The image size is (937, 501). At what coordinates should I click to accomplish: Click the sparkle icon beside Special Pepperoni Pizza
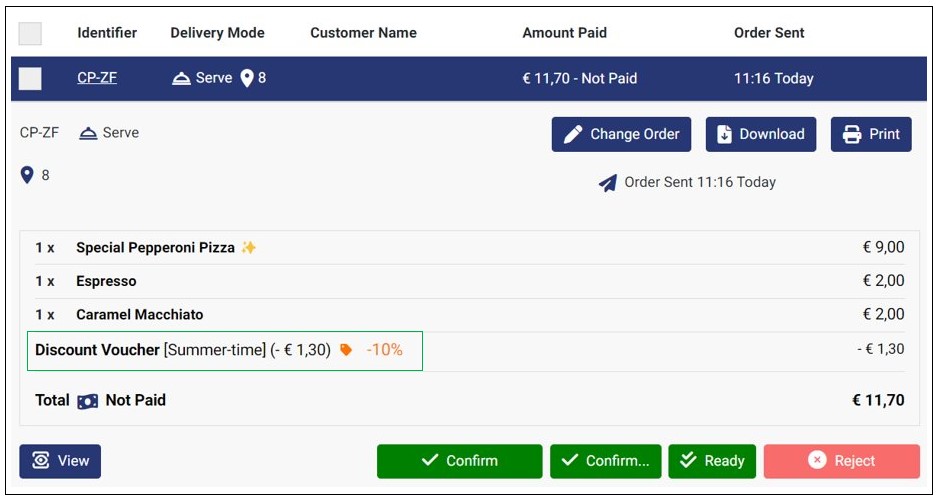(x=249, y=248)
